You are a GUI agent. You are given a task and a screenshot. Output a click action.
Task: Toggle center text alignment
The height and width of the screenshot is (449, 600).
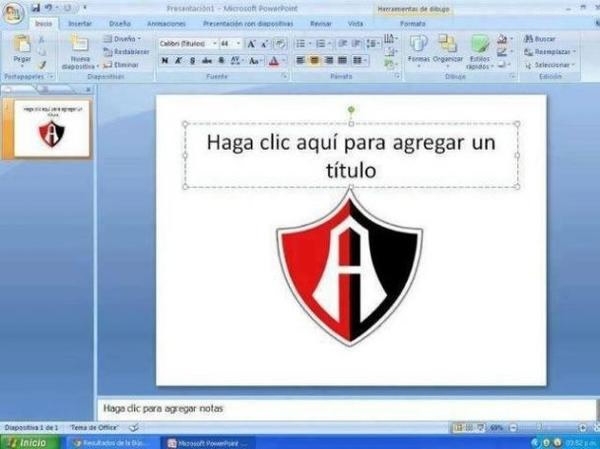tap(315, 60)
